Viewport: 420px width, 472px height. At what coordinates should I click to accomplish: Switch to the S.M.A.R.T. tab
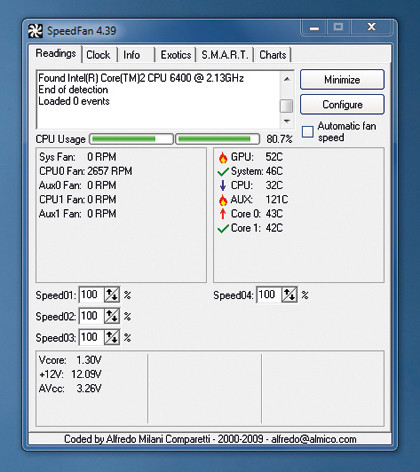coord(225,55)
